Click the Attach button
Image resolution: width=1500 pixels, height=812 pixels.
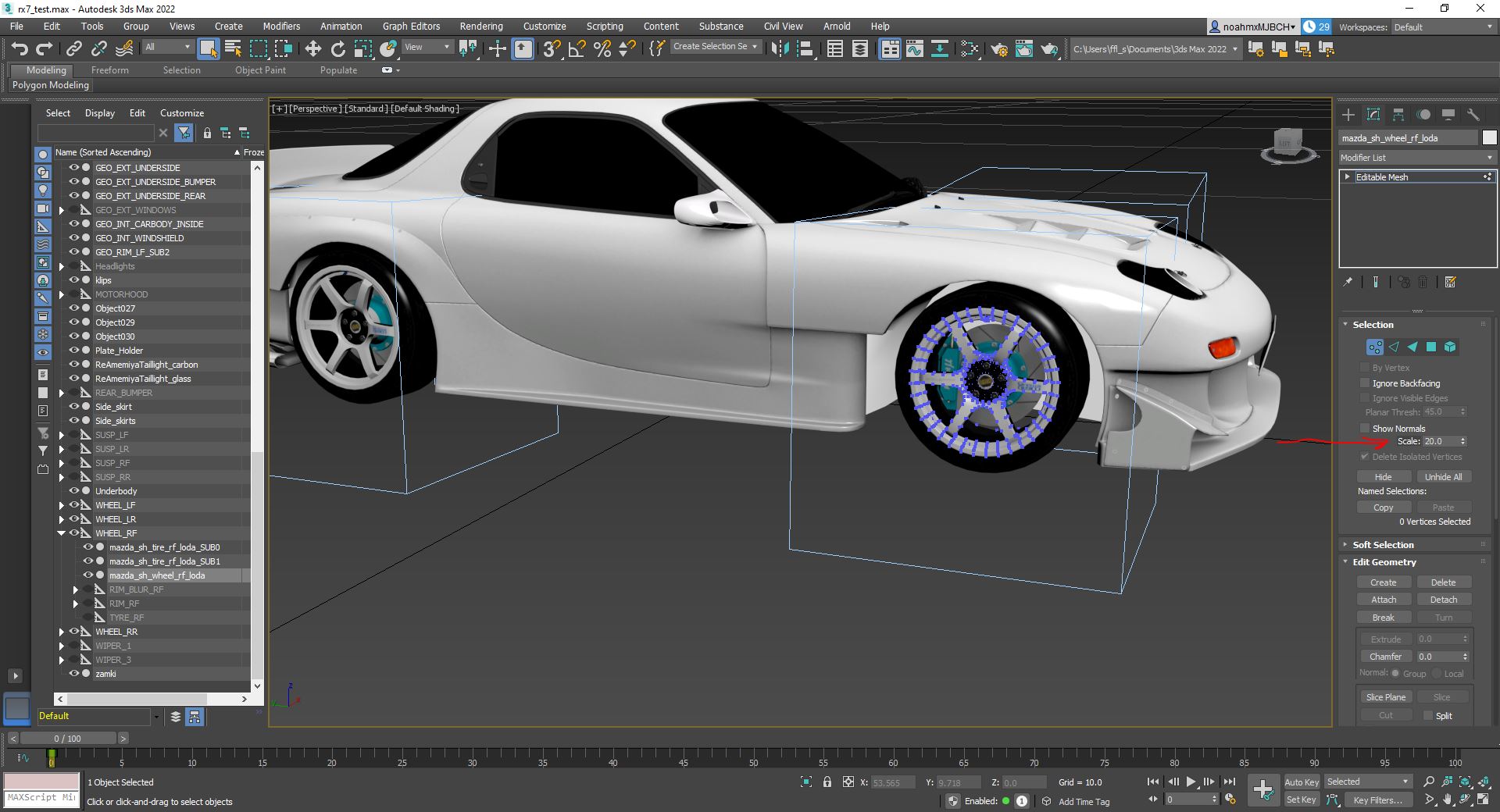(1383, 600)
